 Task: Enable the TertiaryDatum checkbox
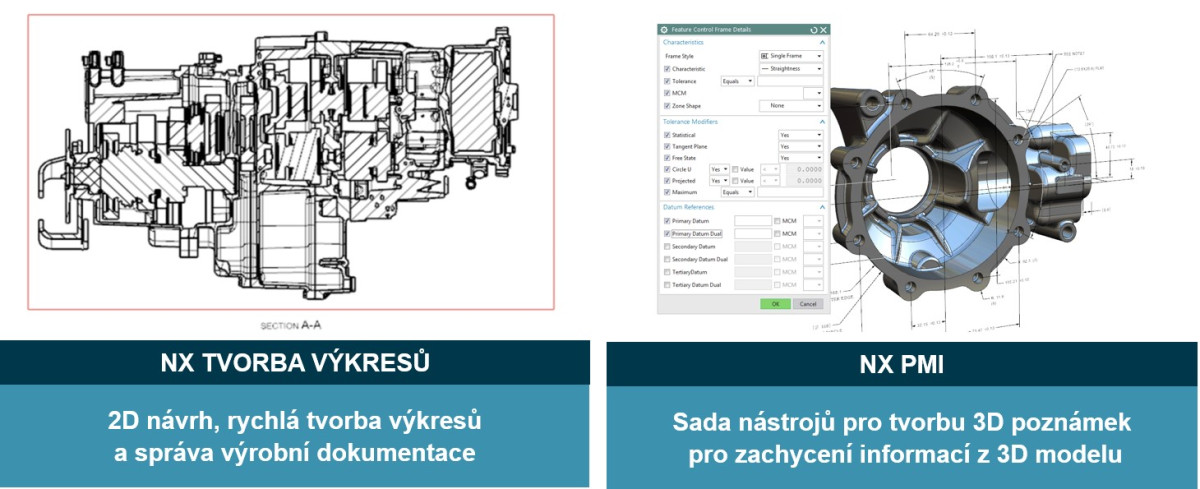(x=667, y=272)
